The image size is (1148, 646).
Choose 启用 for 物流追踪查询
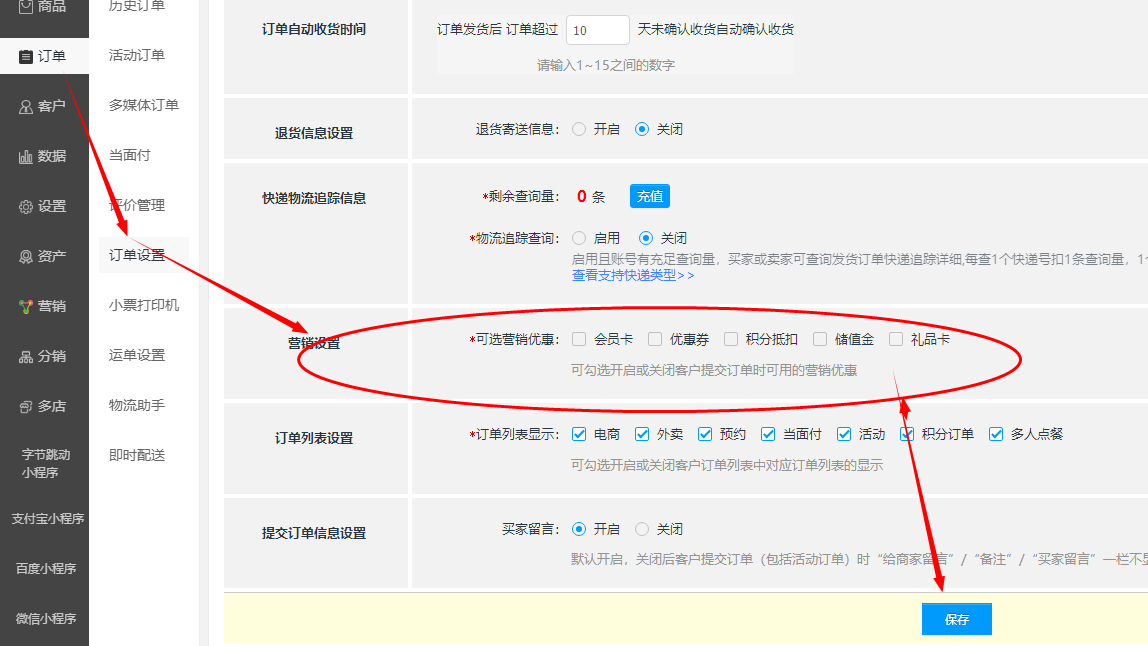pos(579,238)
